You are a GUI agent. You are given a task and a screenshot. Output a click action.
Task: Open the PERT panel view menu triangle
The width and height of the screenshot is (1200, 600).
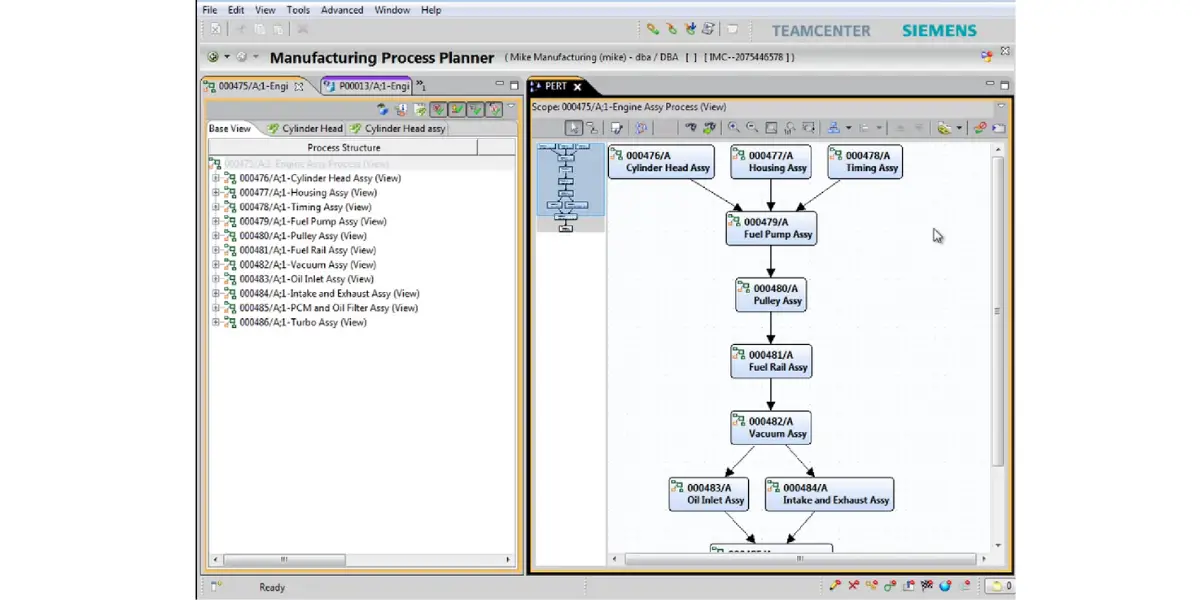pyautogui.click(x=1000, y=106)
